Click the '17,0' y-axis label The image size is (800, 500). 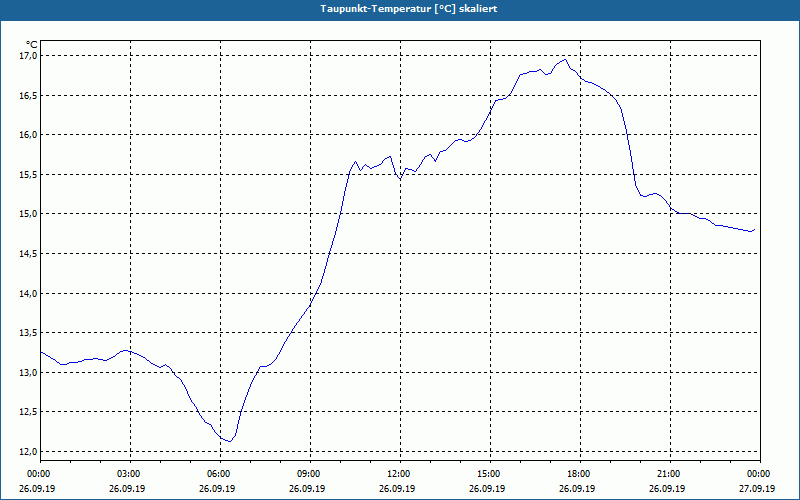click(28, 55)
